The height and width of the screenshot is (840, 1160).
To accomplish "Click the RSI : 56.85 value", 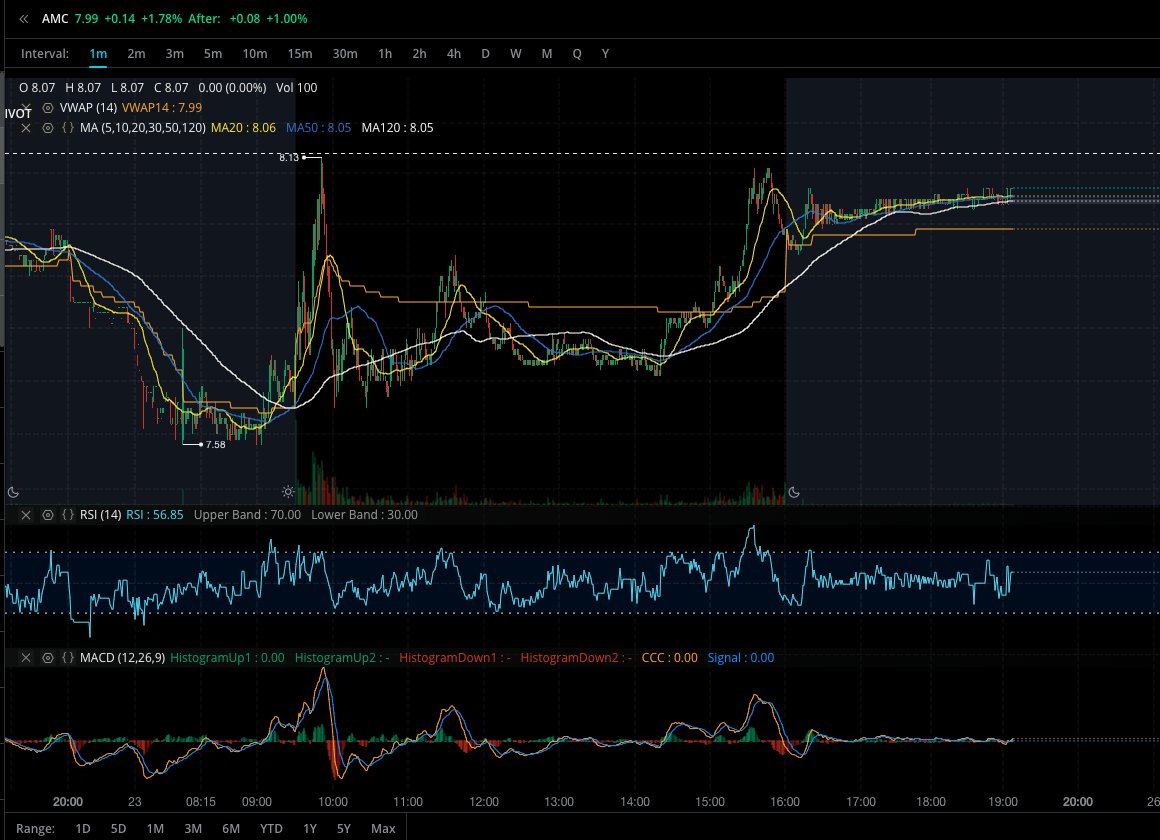I will (155, 515).
